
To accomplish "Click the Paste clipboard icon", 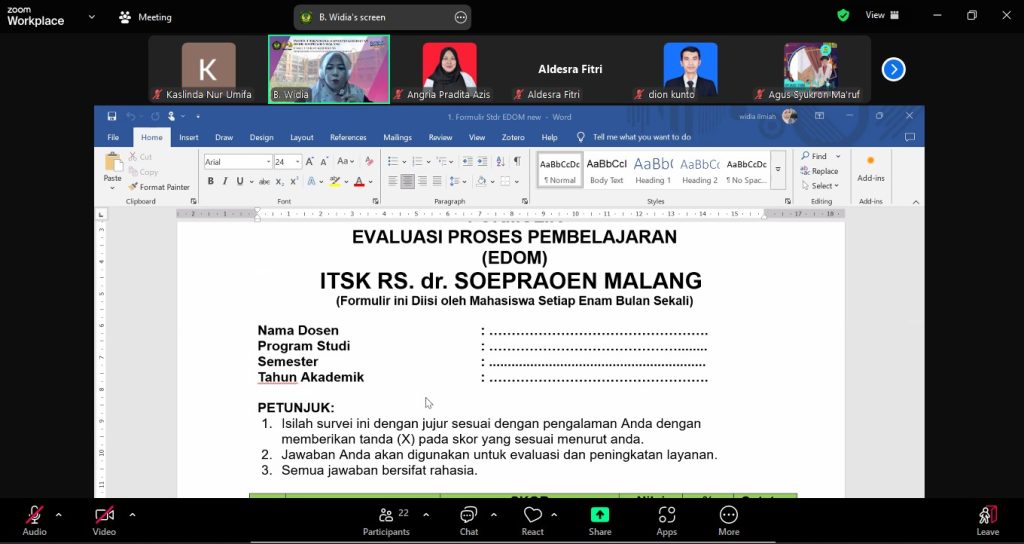I will pyautogui.click(x=112, y=162).
